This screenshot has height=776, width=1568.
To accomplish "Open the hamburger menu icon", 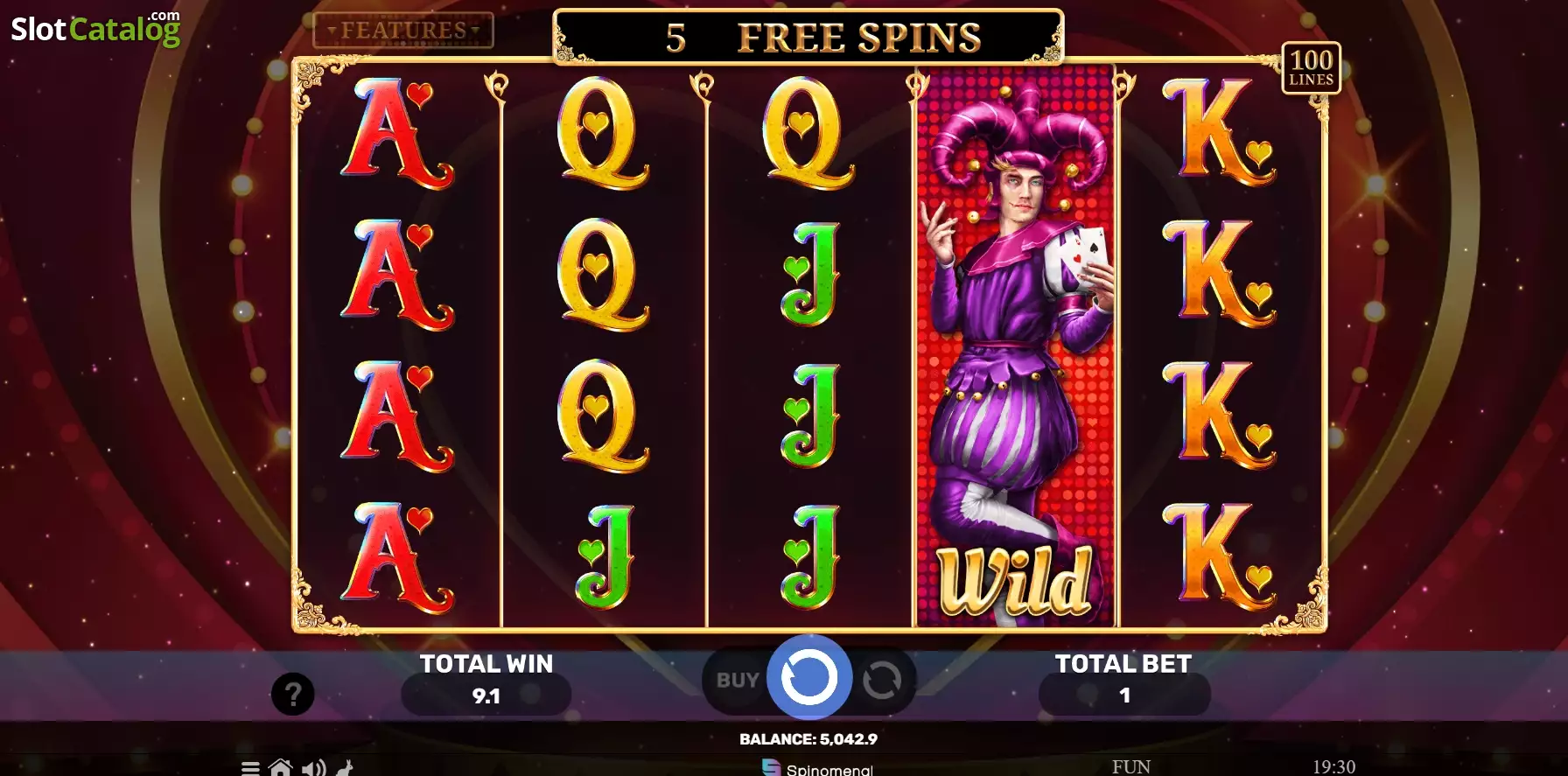I will 250,769.
